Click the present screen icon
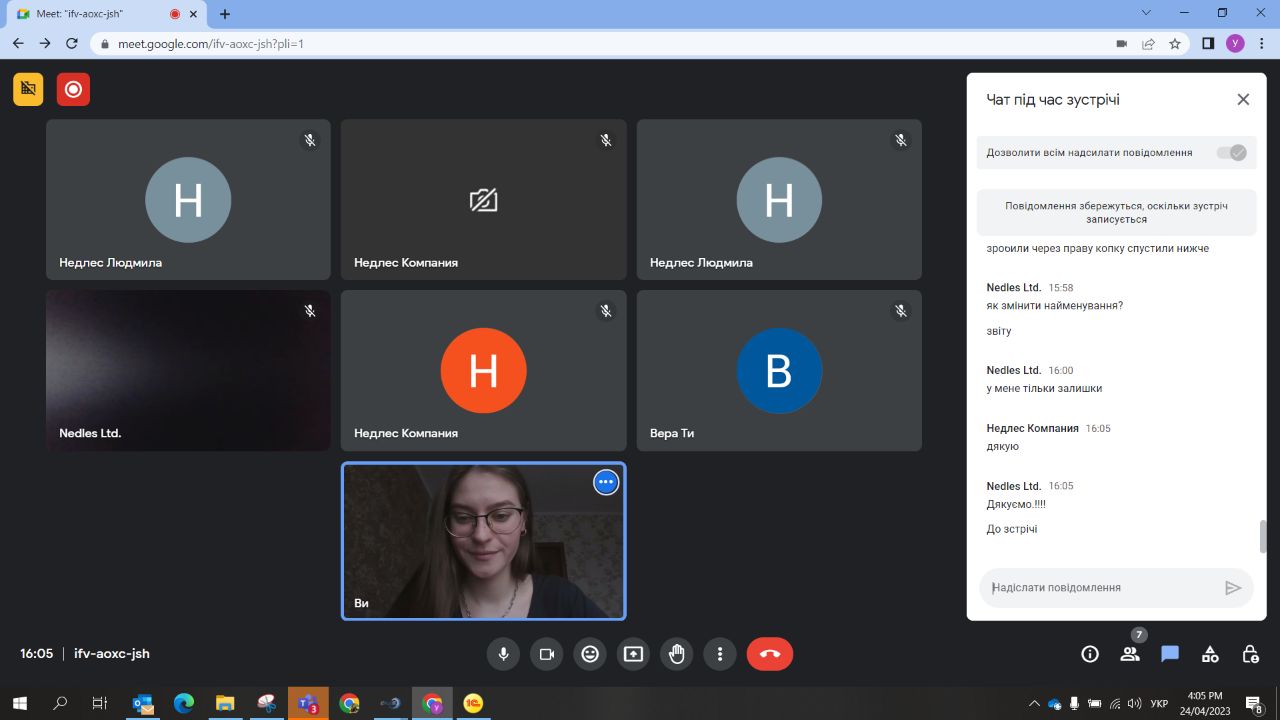The height and width of the screenshot is (720, 1280). (x=633, y=654)
